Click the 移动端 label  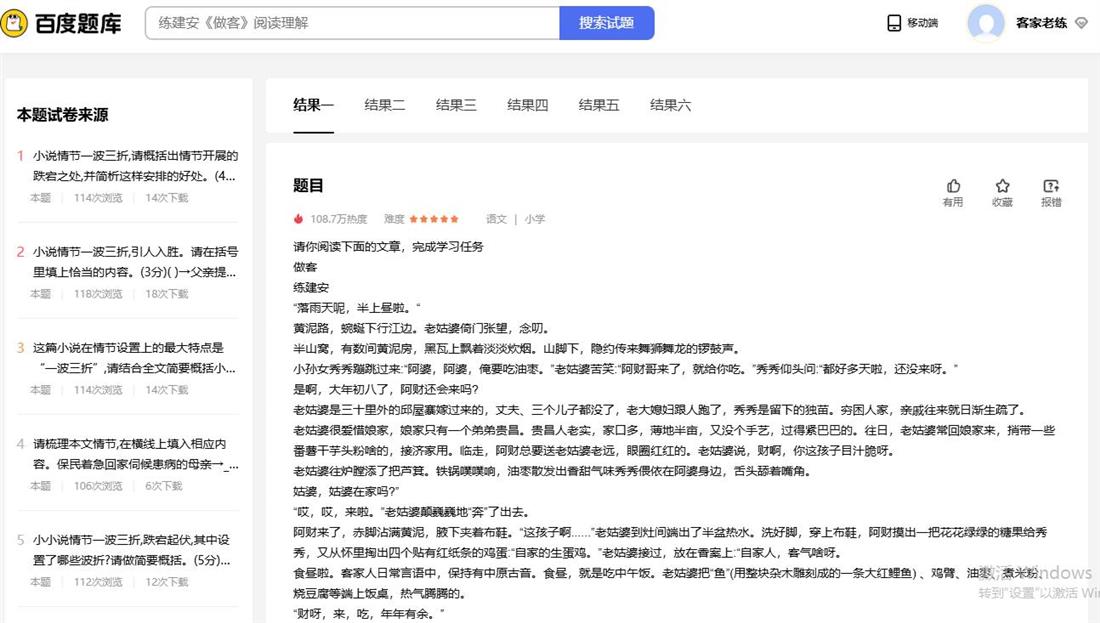point(923,23)
